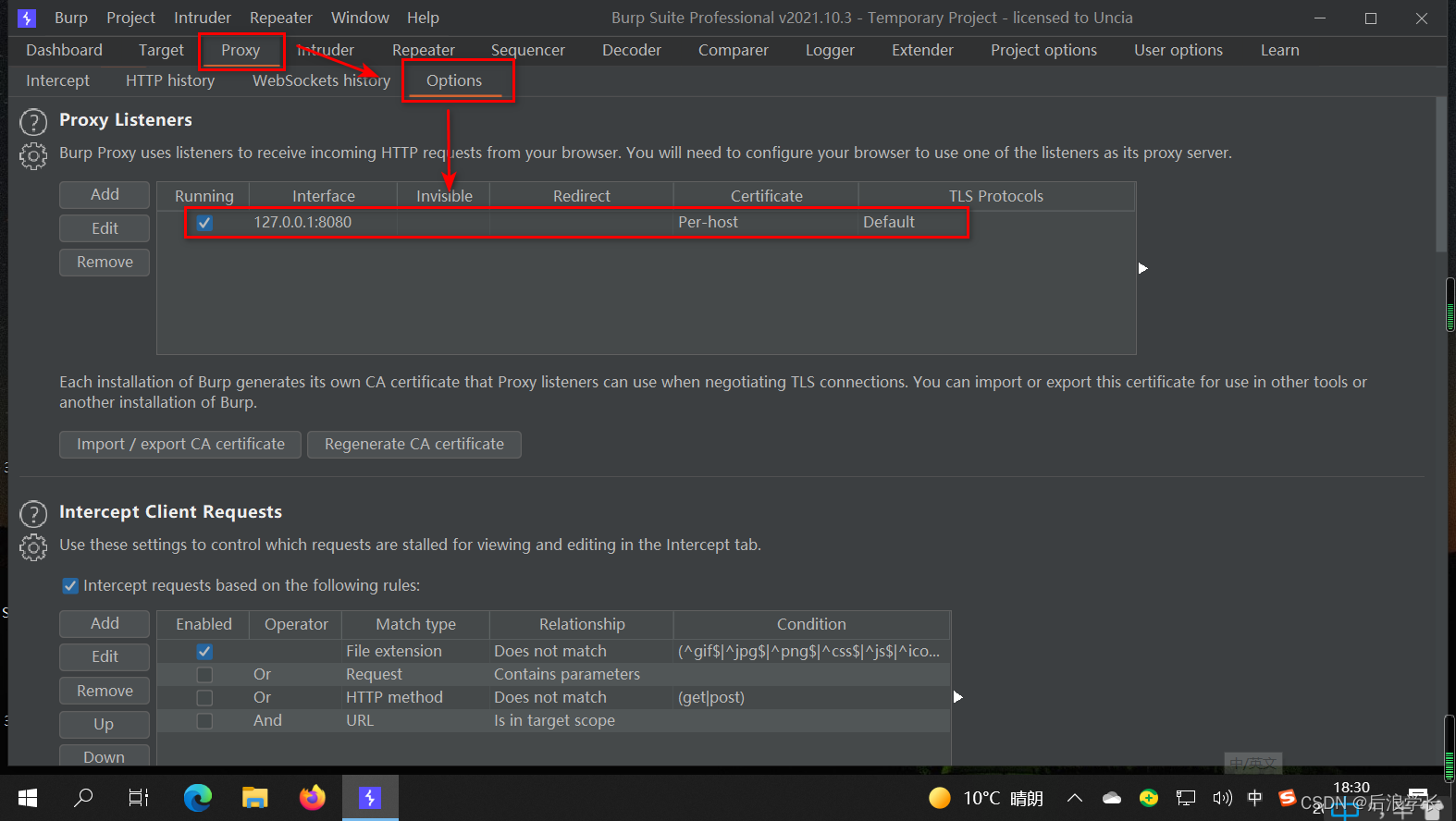The width and height of the screenshot is (1456, 821).
Task: Switch to the Target tab
Action: pyautogui.click(x=161, y=50)
